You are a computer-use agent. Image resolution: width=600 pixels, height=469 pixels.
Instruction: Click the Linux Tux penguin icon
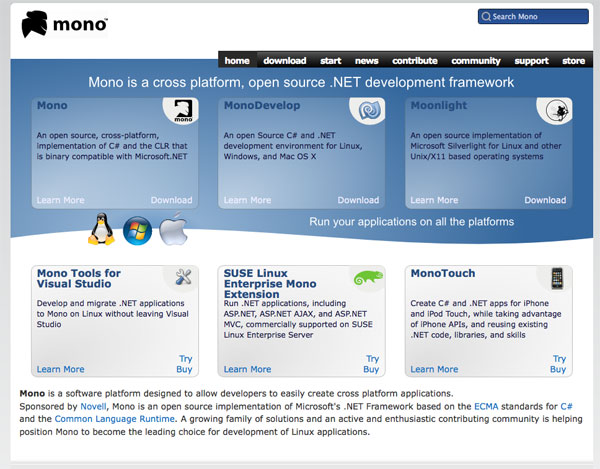(101, 229)
